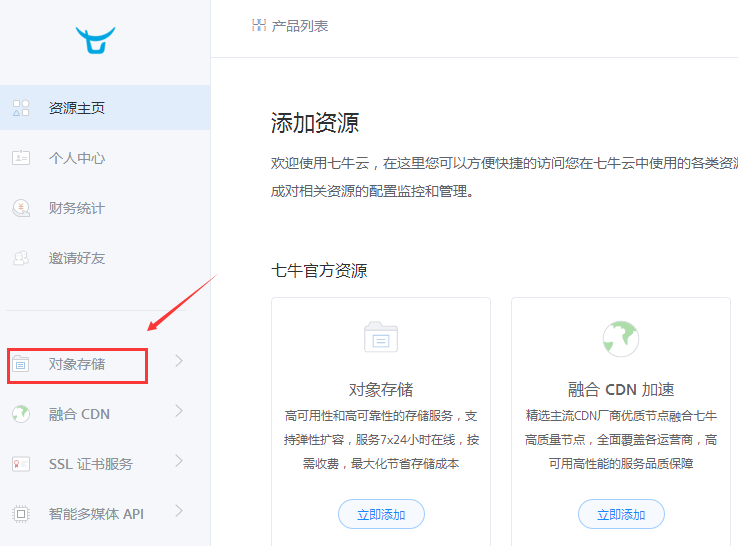Viewport: 738px width, 546px height.
Task: Click 立即添加 under the 融合 CDN 加速 card
Action: click(x=621, y=514)
